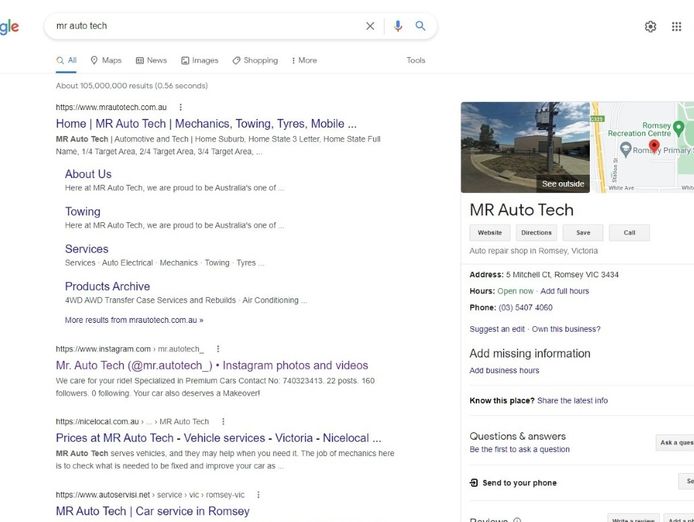The image size is (694, 522).
Task: Click Add business hours link
Action: 504,370
